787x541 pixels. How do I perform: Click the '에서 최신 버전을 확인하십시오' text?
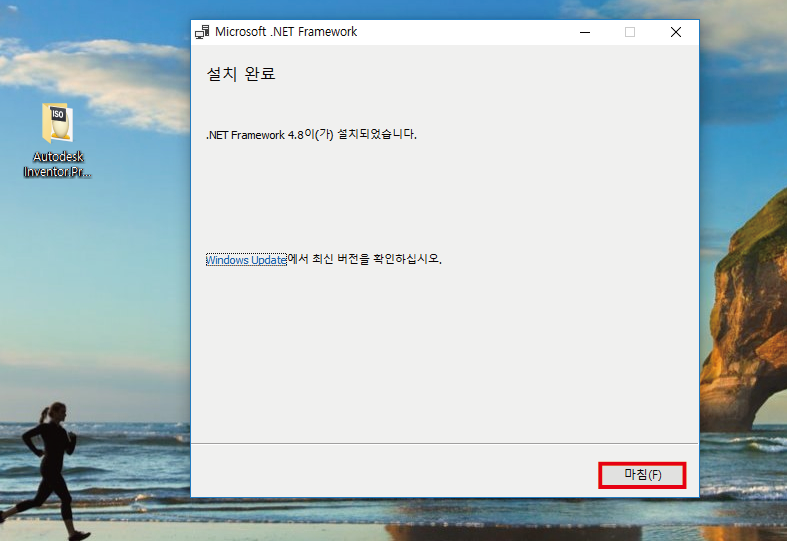(x=364, y=259)
